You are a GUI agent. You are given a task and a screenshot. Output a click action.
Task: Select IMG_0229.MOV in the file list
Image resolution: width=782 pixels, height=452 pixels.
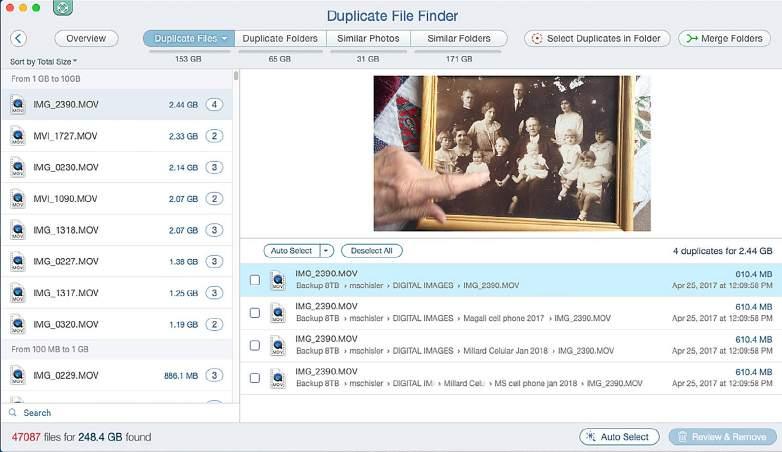(117, 375)
